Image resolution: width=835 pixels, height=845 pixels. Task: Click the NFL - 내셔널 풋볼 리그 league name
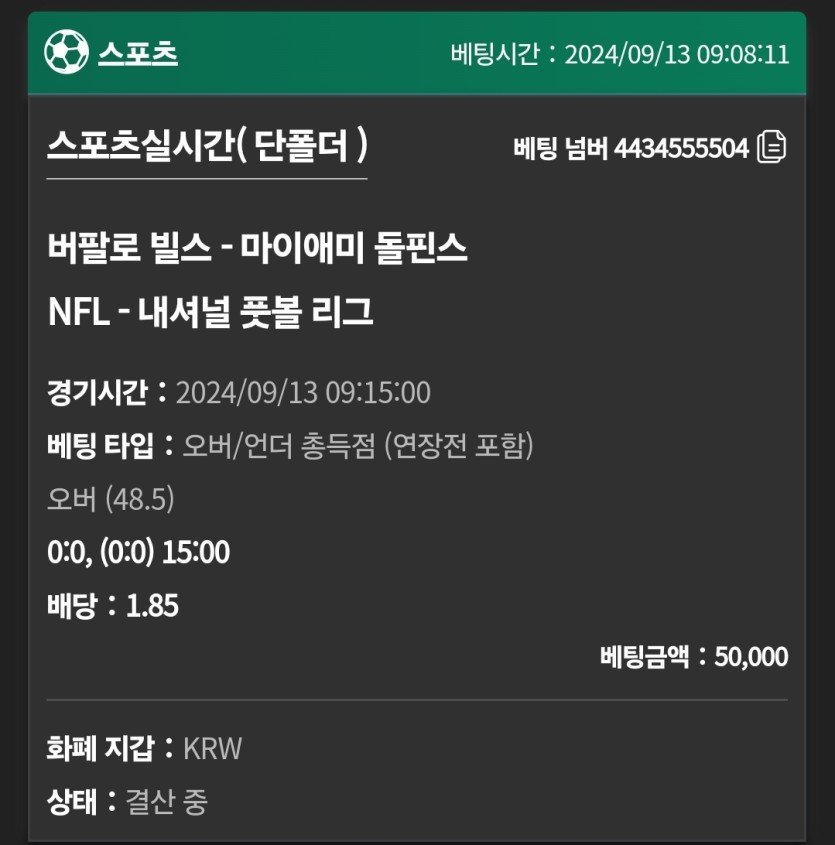(x=210, y=312)
